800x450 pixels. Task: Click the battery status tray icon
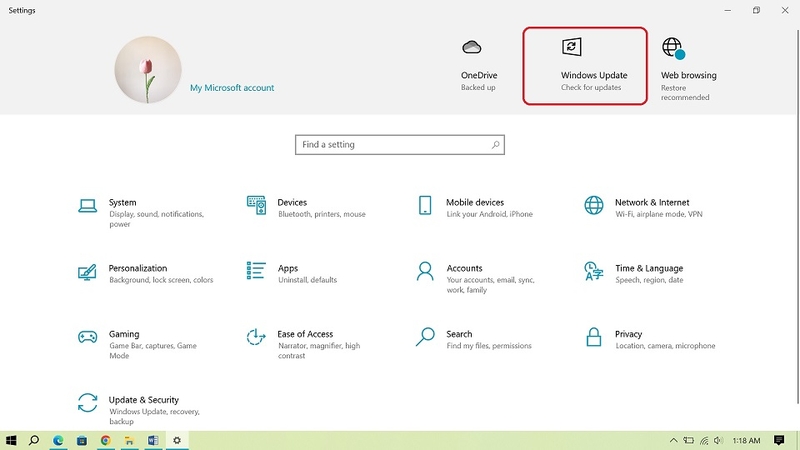[689, 440]
